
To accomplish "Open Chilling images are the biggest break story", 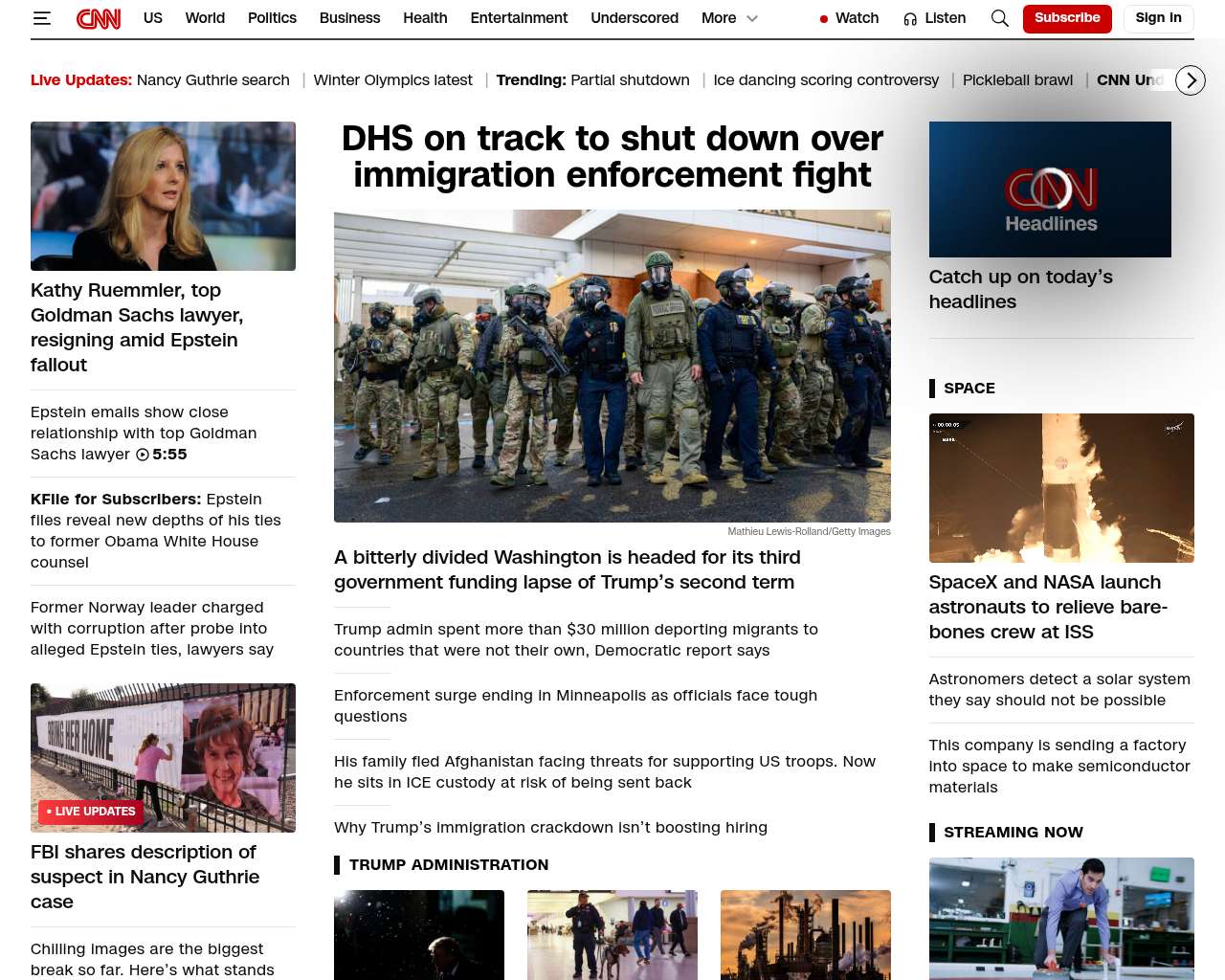I will pos(152,960).
